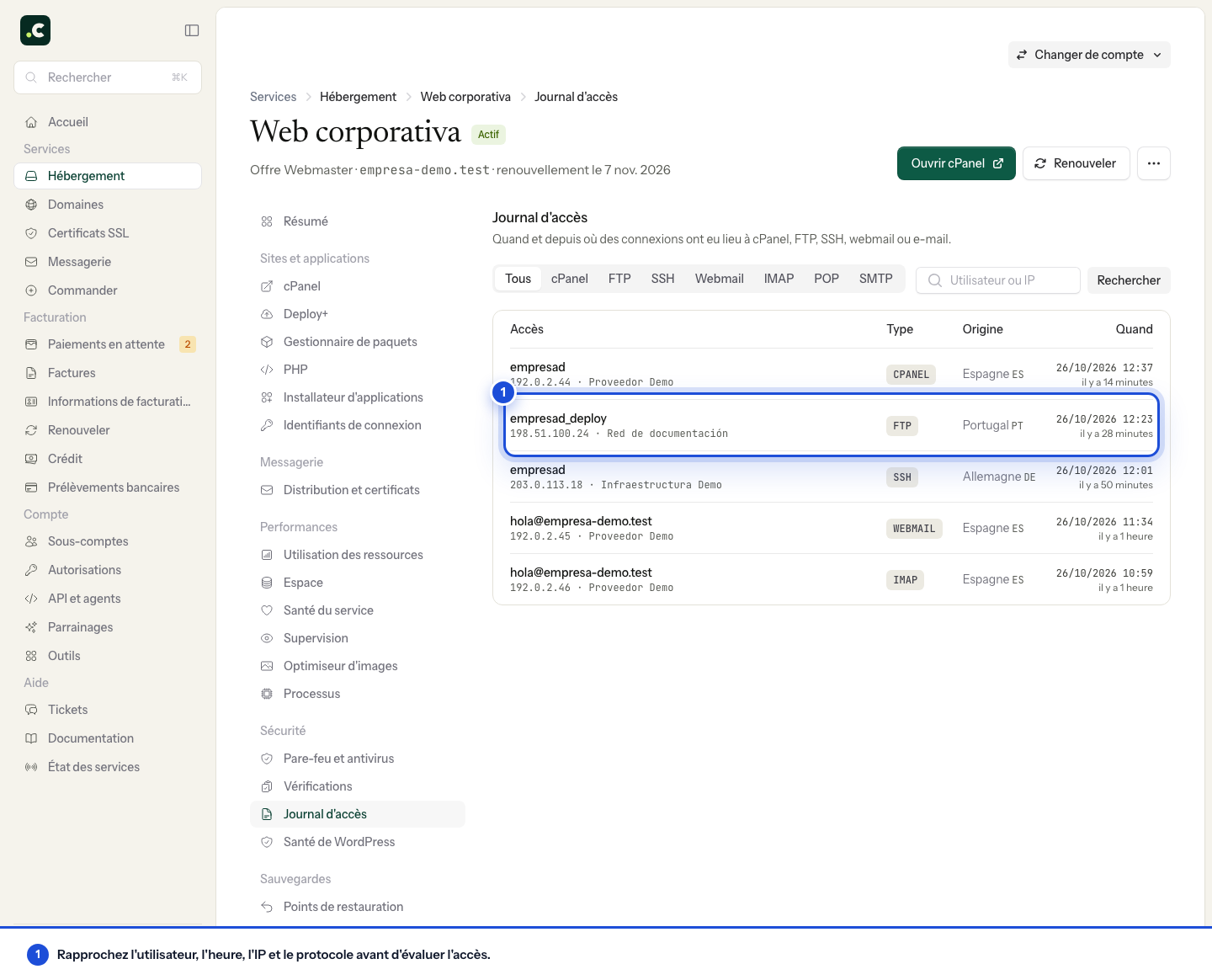Select the SSH filter tab
This screenshot has width=1212, height=980.
[x=663, y=279]
